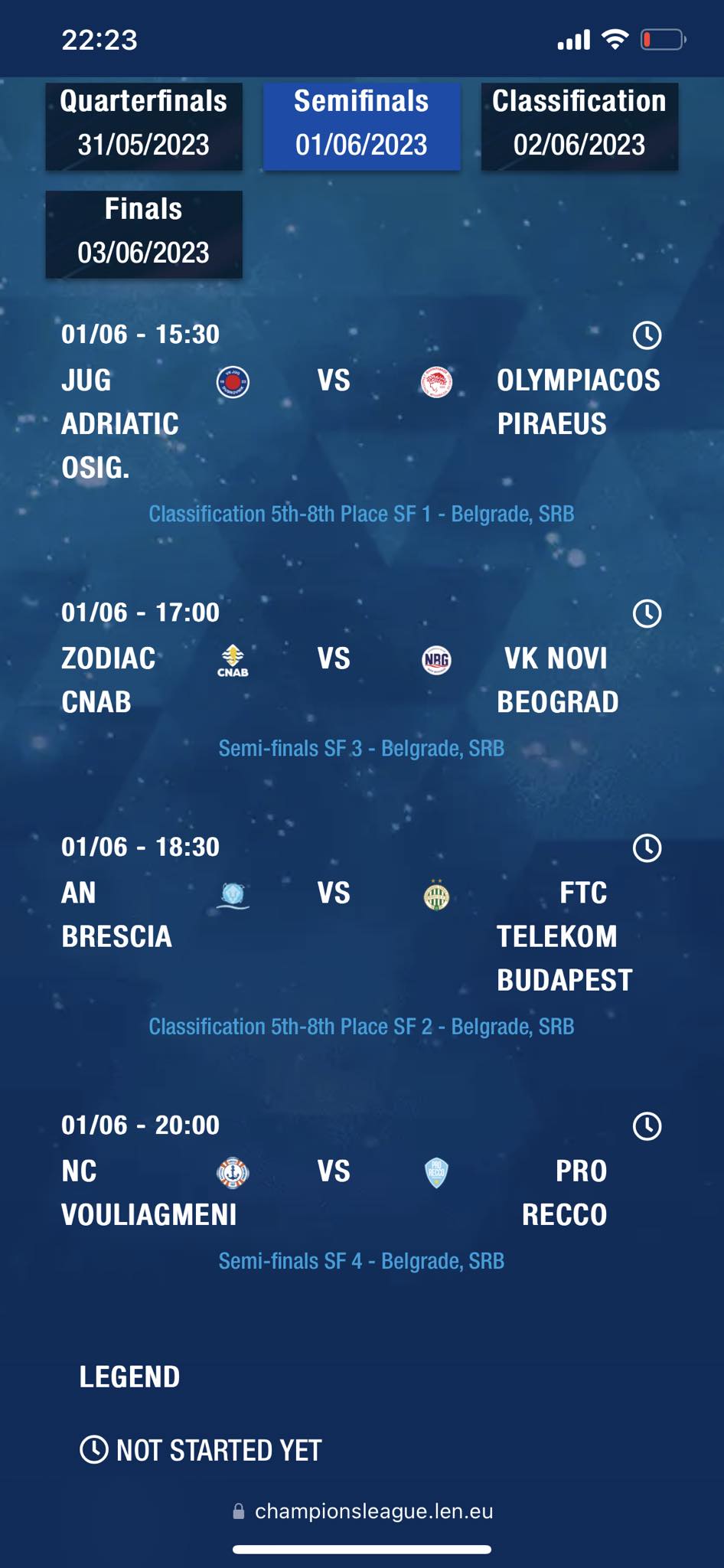Open the Classification 5th-8th Place SF 1 link

pos(361,514)
